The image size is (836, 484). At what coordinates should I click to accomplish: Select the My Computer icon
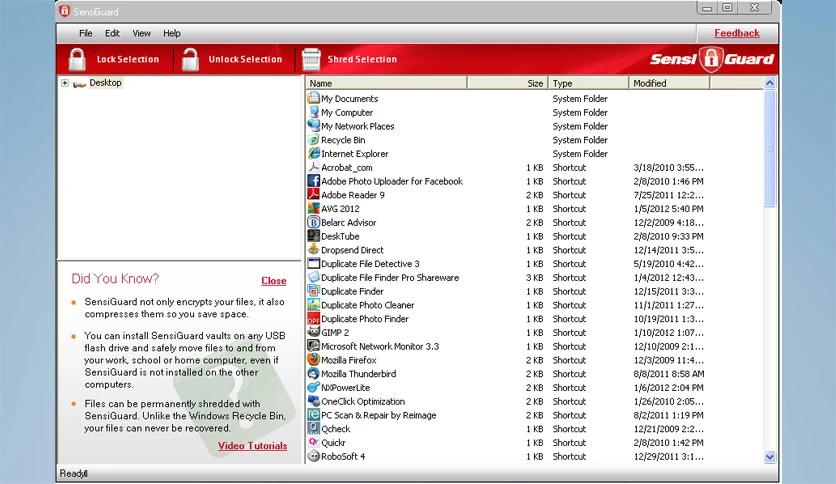tap(314, 112)
